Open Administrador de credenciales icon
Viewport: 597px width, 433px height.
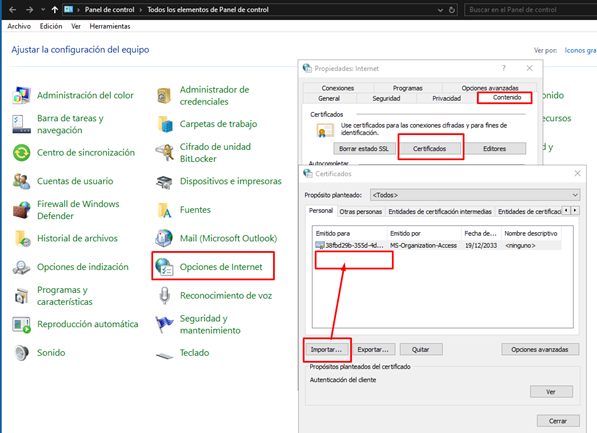point(164,95)
